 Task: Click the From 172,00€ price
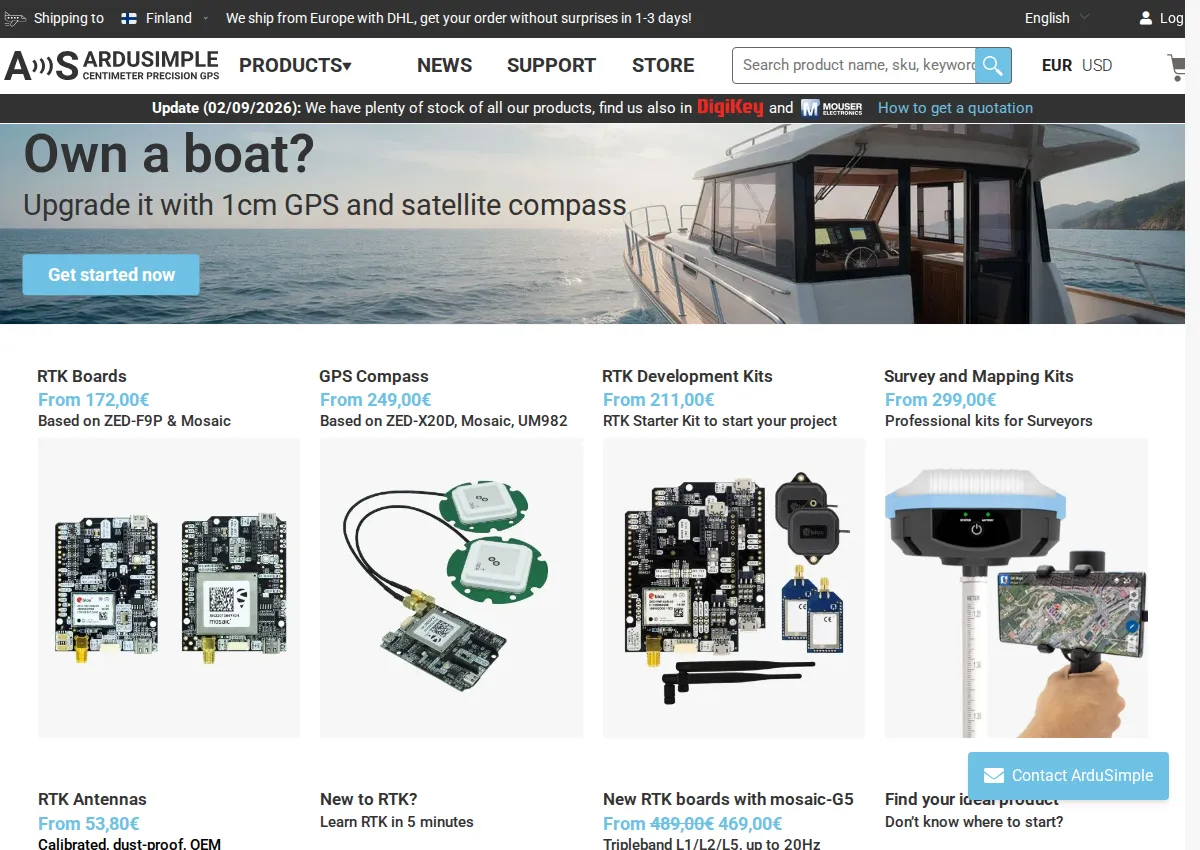[93, 400]
